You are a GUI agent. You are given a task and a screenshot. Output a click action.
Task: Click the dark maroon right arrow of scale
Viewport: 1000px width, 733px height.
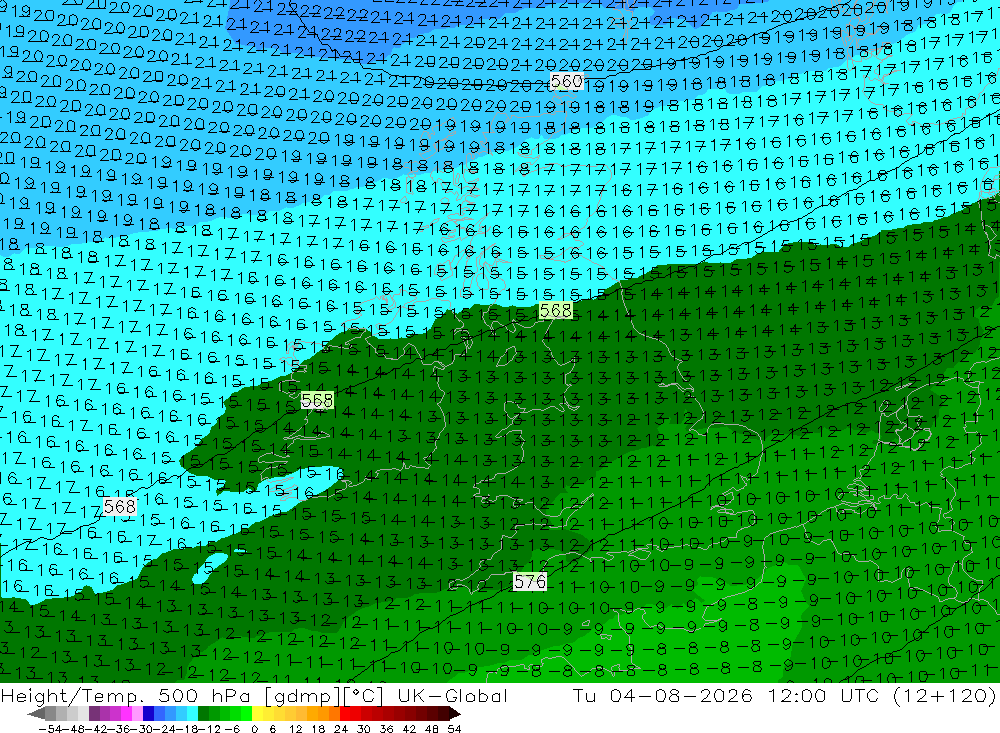(x=455, y=714)
